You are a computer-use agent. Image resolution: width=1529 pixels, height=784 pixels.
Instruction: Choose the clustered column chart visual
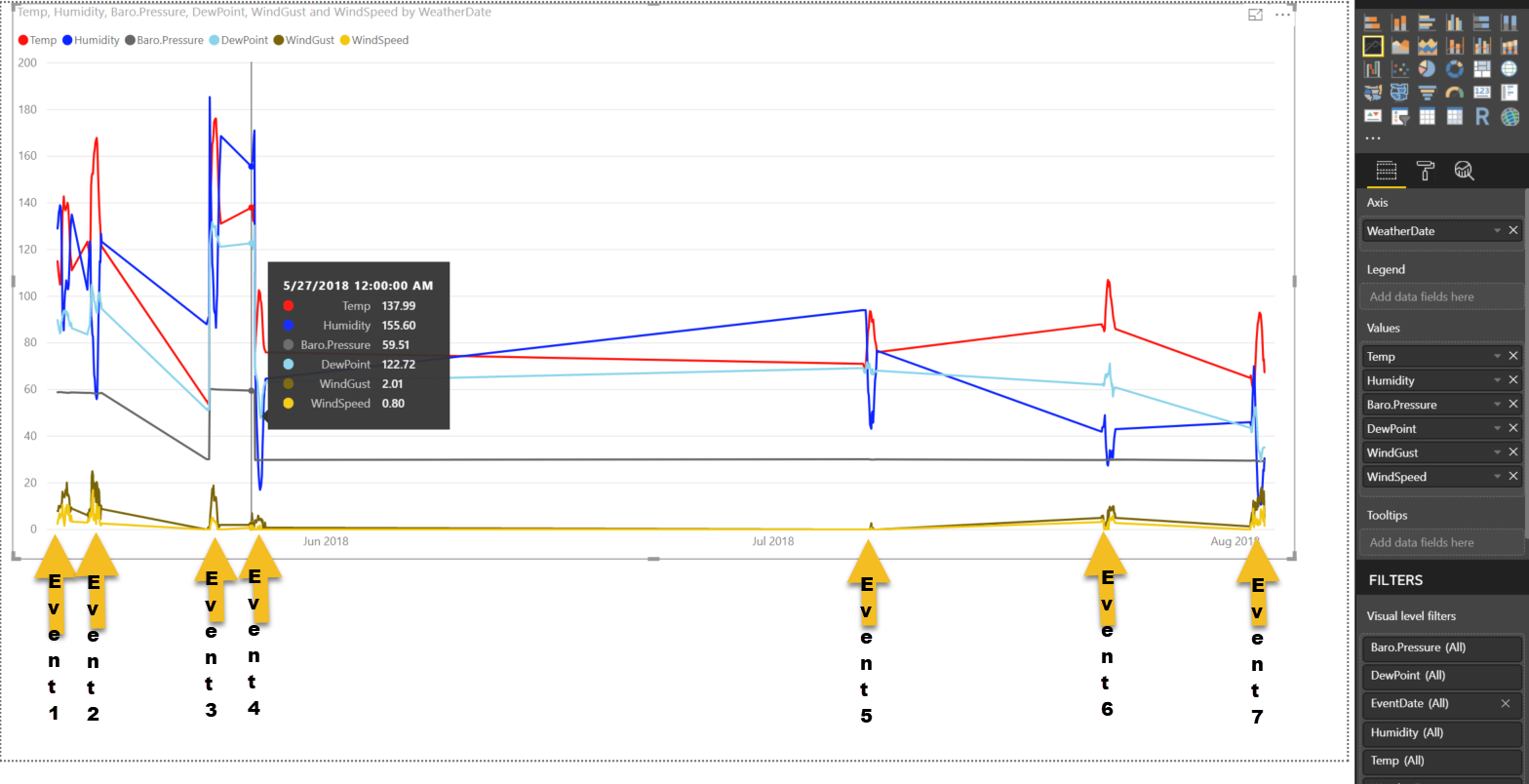coord(1455,22)
